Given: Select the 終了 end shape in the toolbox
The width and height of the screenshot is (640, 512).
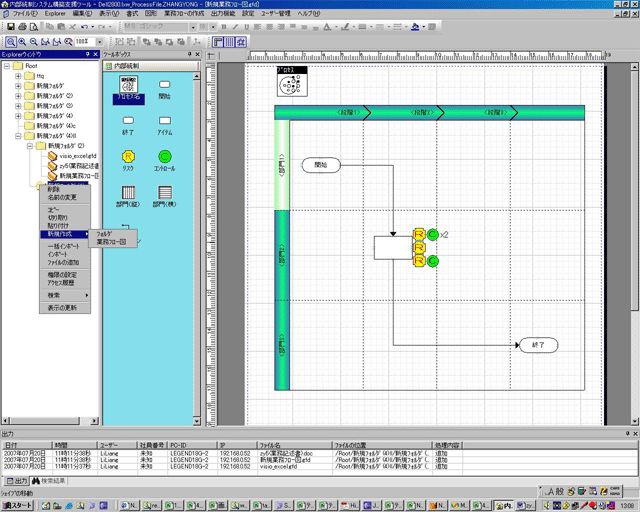Looking at the screenshot, I should 128,121.
